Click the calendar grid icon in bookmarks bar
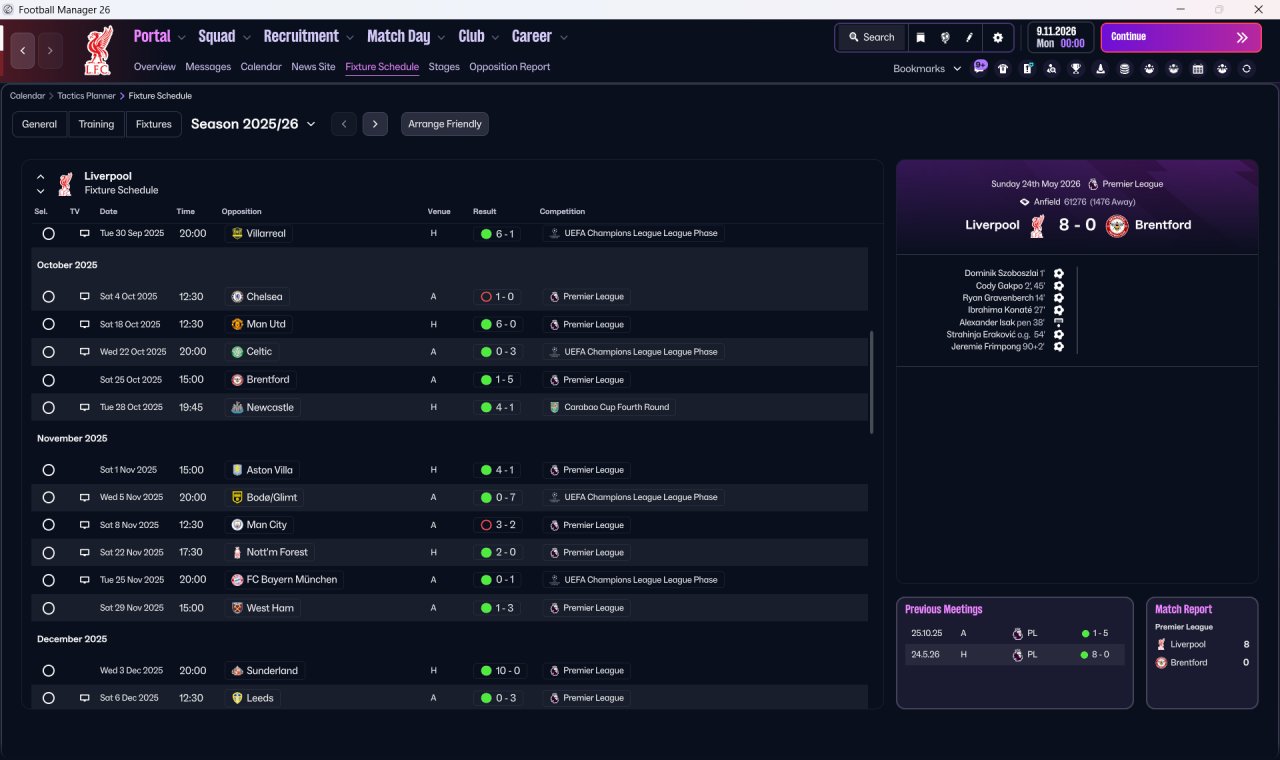Viewport: 1280px width, 760px height. [1198, 69]
